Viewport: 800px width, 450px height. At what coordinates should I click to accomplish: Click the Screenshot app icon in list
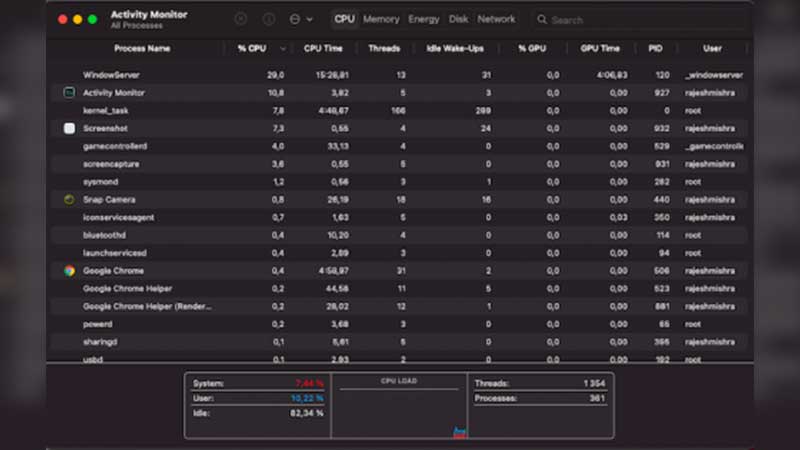tap(69, 128)
